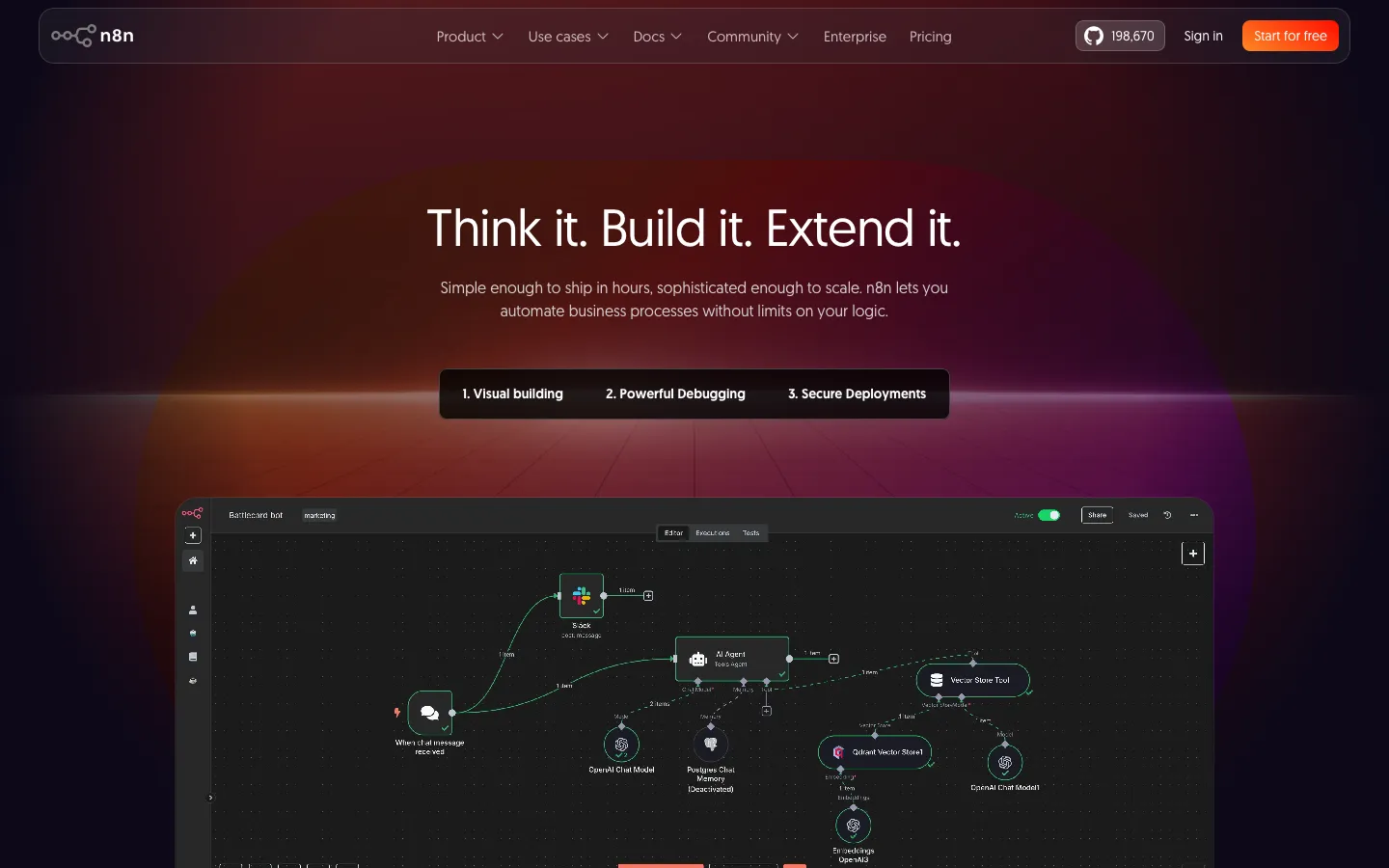
Task: Expand the editor sidebar chevron
Action: (210, 798)
